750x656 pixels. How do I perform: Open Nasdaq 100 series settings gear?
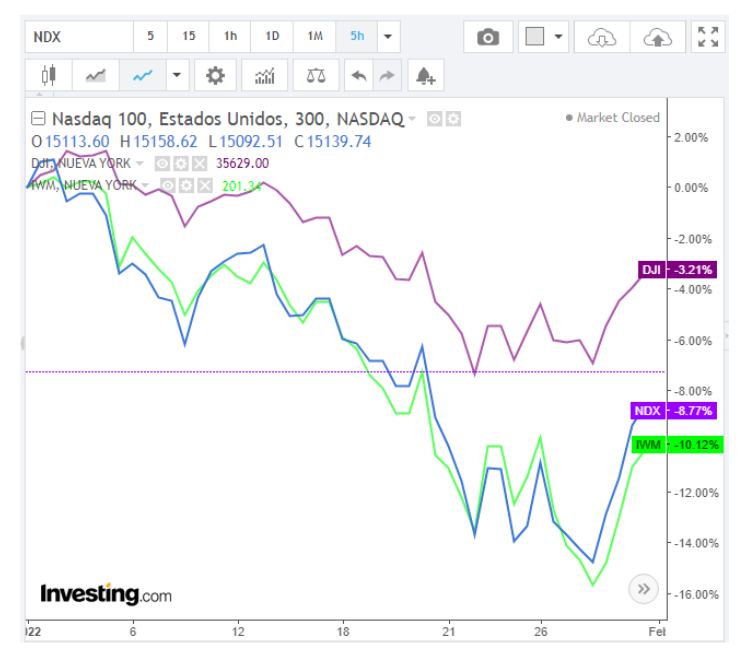pyautogui.click(x=453, y=119)
